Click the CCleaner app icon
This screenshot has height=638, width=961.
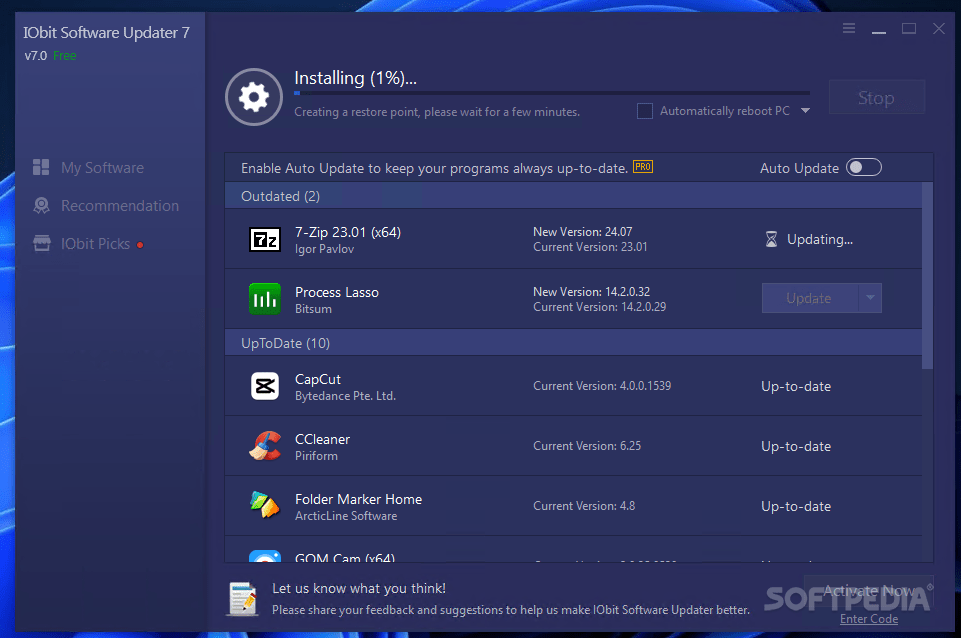pos(265,446)
